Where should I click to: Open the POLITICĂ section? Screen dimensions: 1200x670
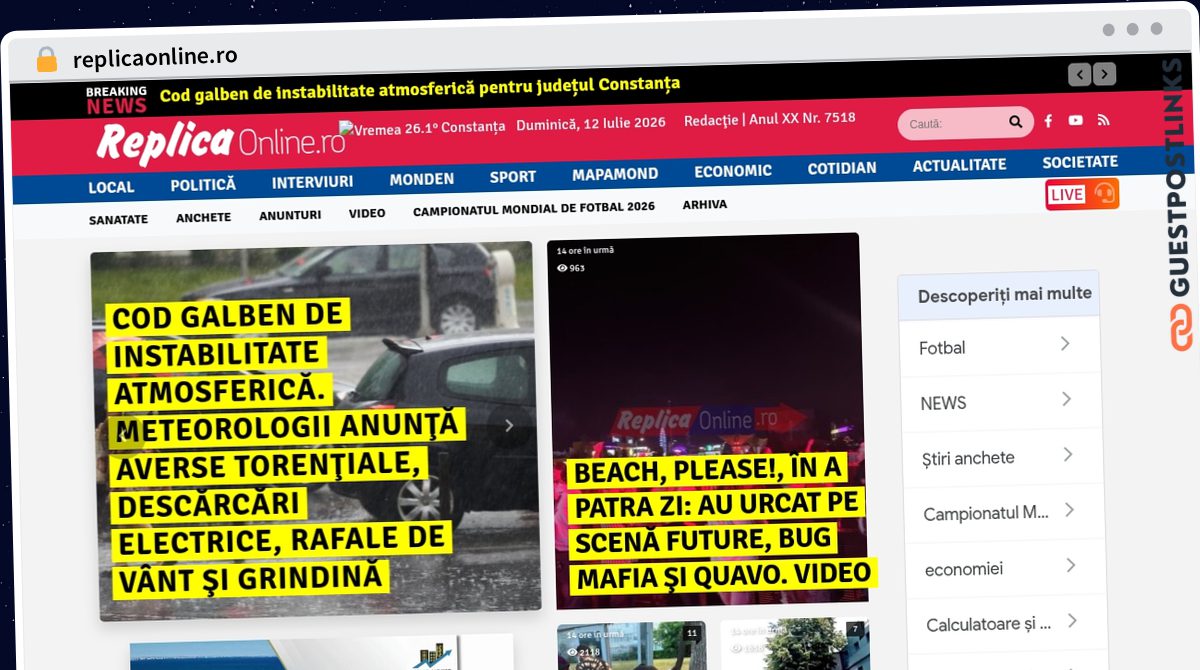click(203, 185)
